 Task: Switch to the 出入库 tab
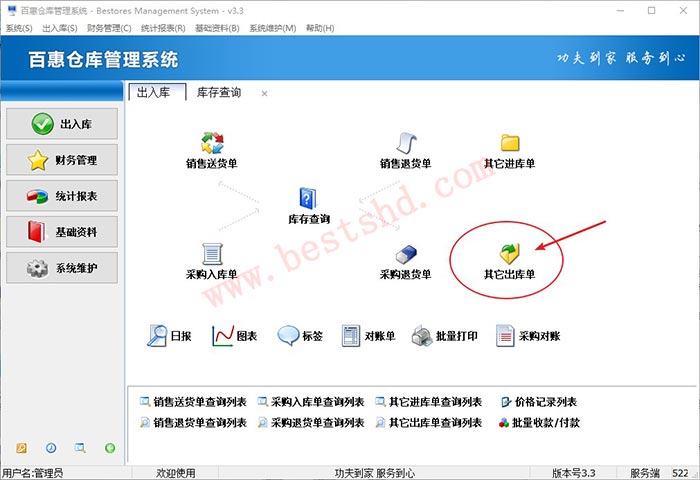(157, 92)
